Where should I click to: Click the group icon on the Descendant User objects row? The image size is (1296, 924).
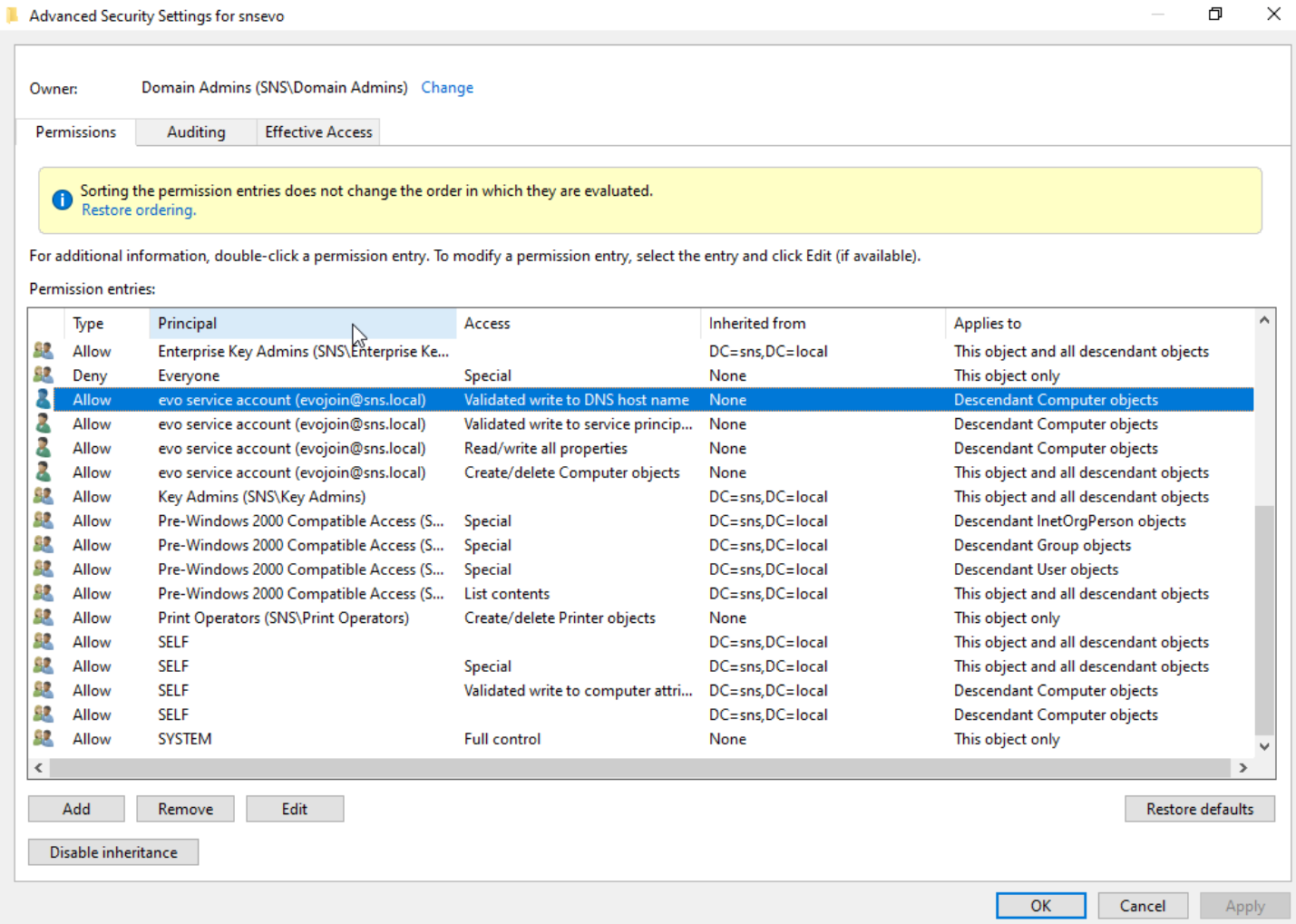(43, 569)
